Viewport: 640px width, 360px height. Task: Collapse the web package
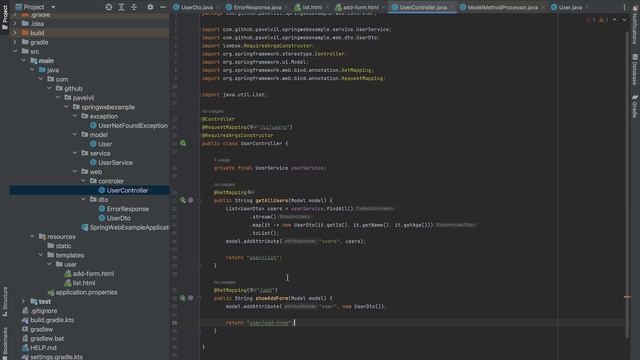(x=75, y=172)
